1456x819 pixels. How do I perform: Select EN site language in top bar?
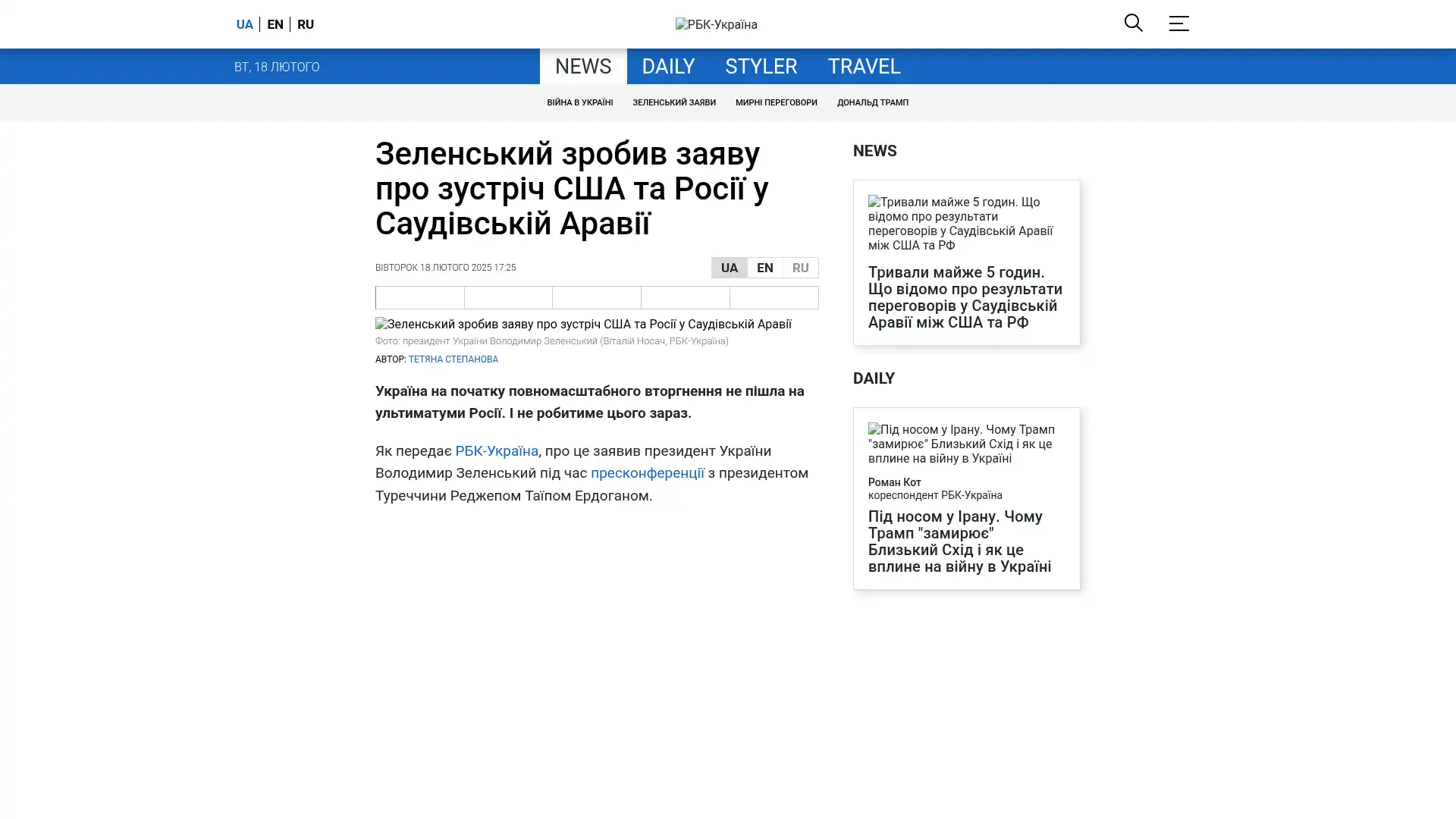(x=275, y=24)
